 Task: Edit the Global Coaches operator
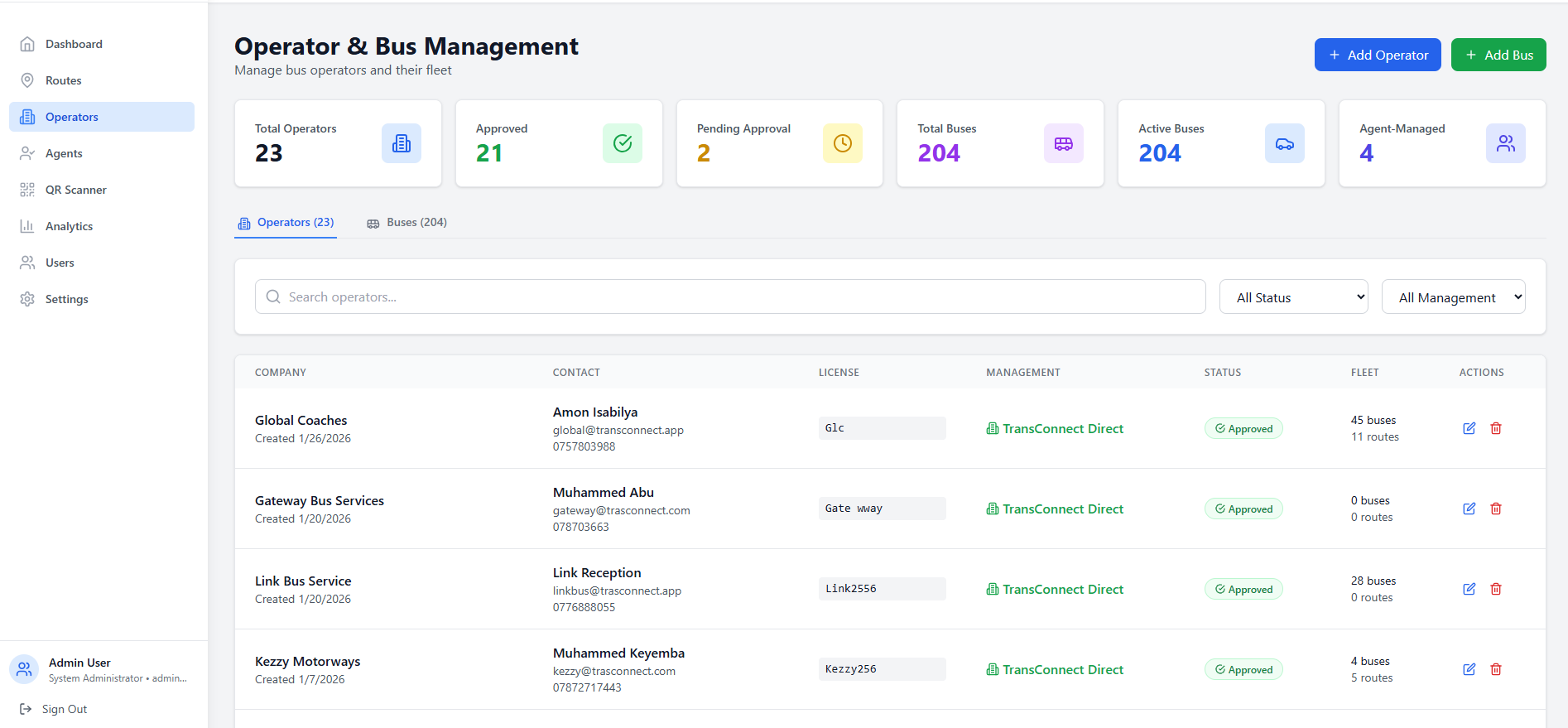pos(1469,428)
